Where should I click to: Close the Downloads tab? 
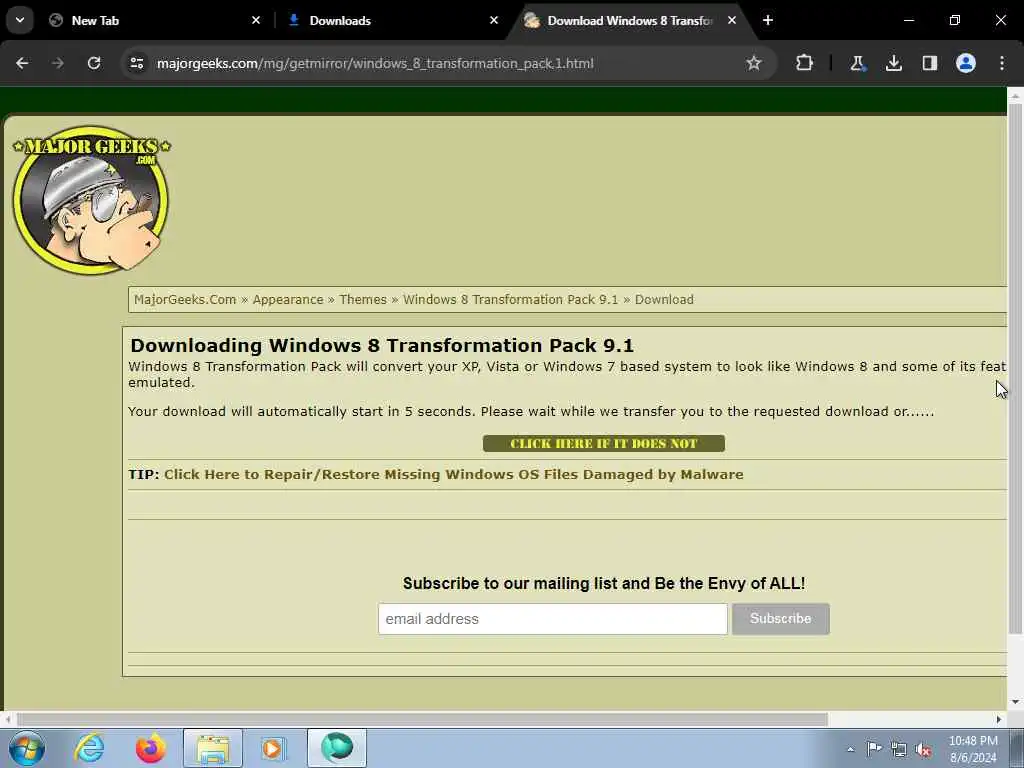pos(494,20)
